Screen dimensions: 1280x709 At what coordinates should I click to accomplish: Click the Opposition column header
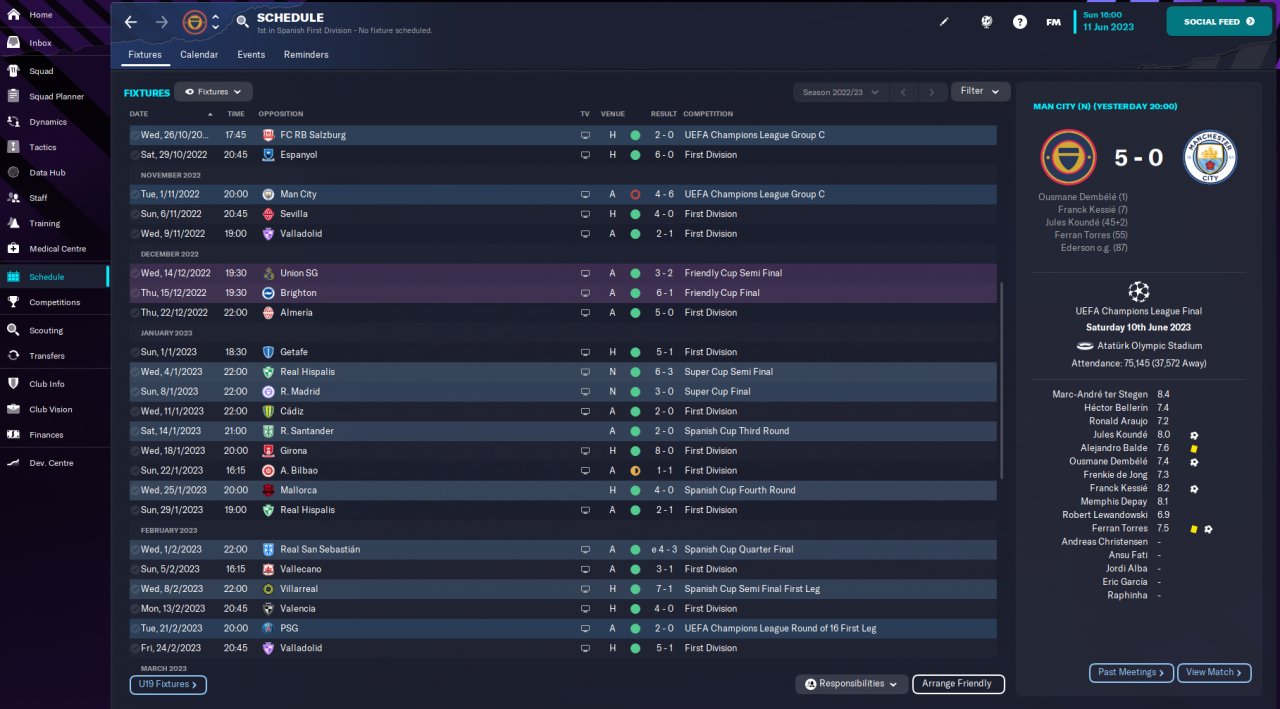coord(281,114)
